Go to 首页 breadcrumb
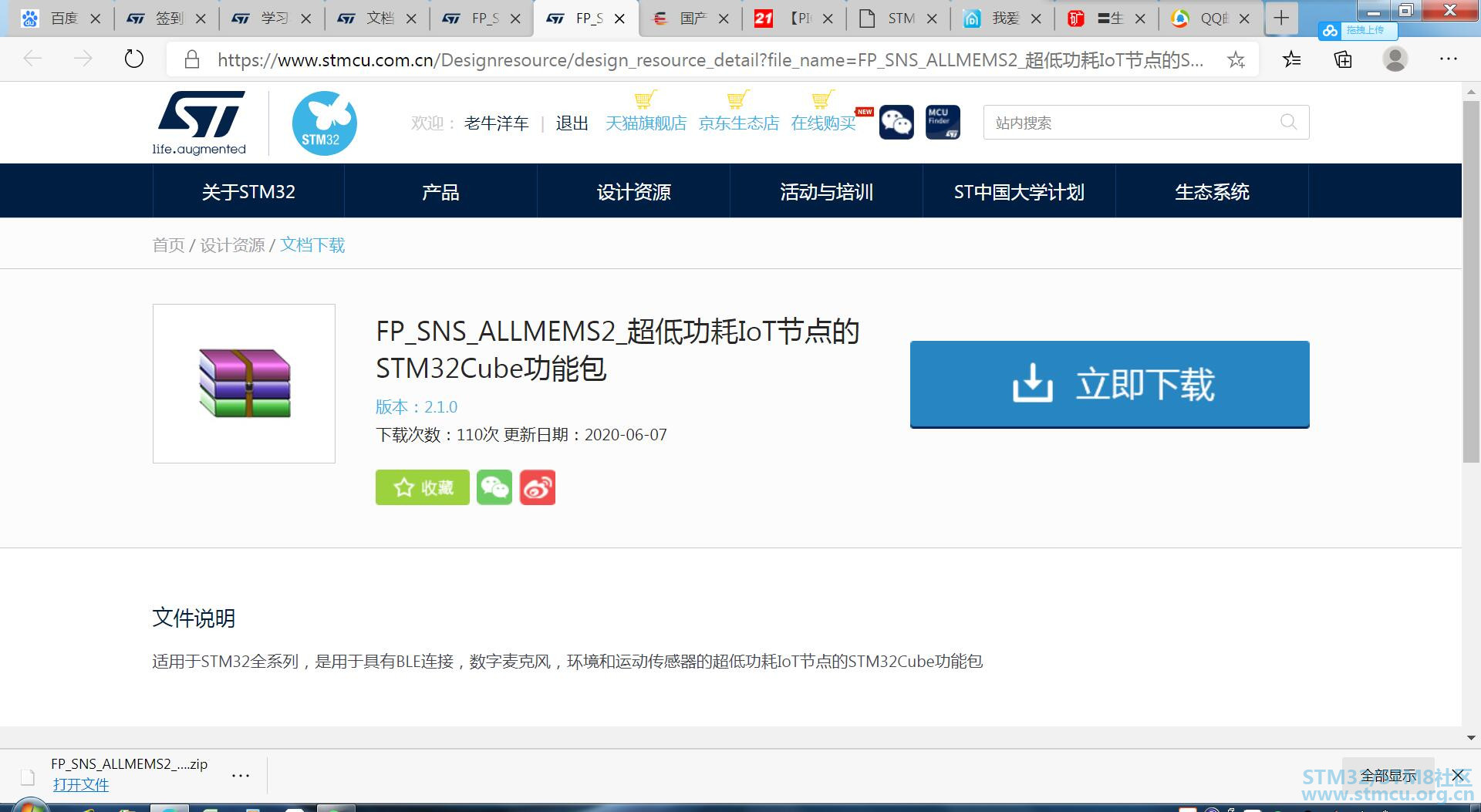Screen dimensions: 1481x812 pos(168,245)
